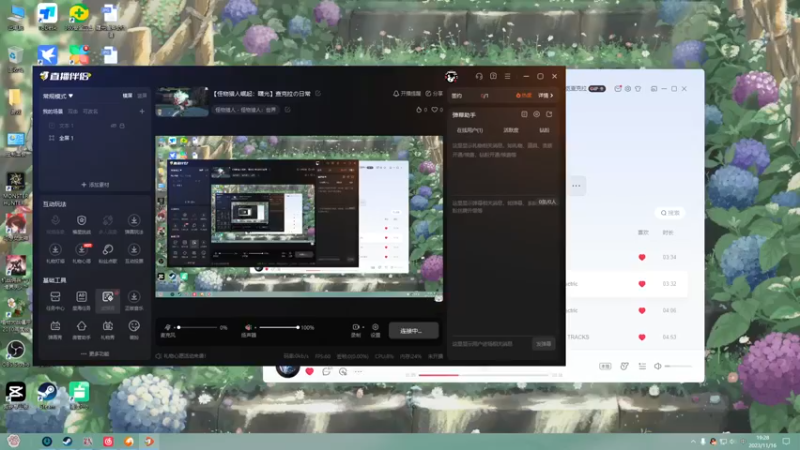Open 礼物心愿 icon with NEW badge
The height and width of the screenshot is (450, 800).
pyautogui.click(x=81, y=253)
